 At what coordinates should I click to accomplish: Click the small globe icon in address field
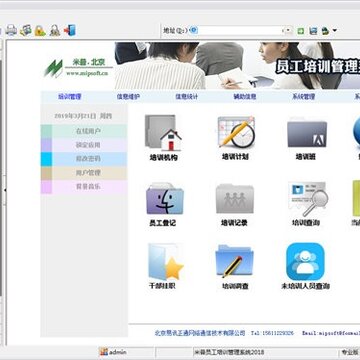click(194, 31)
